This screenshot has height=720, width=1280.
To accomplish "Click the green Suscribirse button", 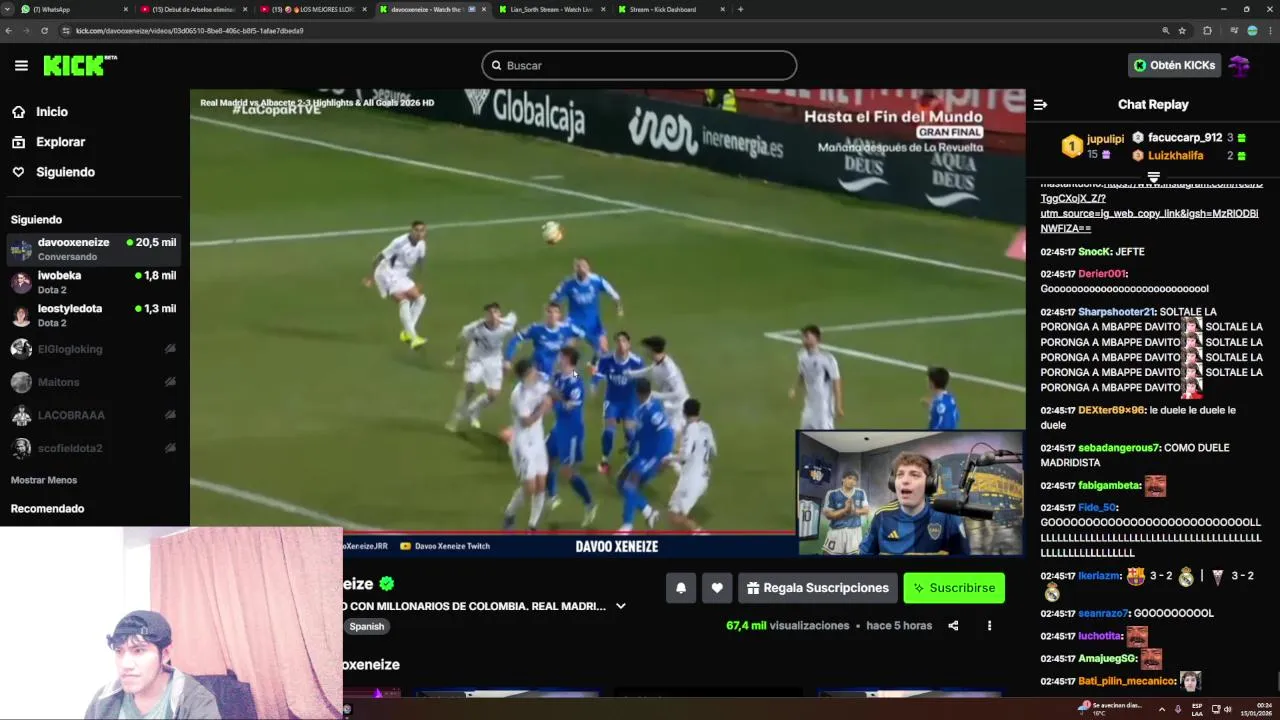I will 954,588.
